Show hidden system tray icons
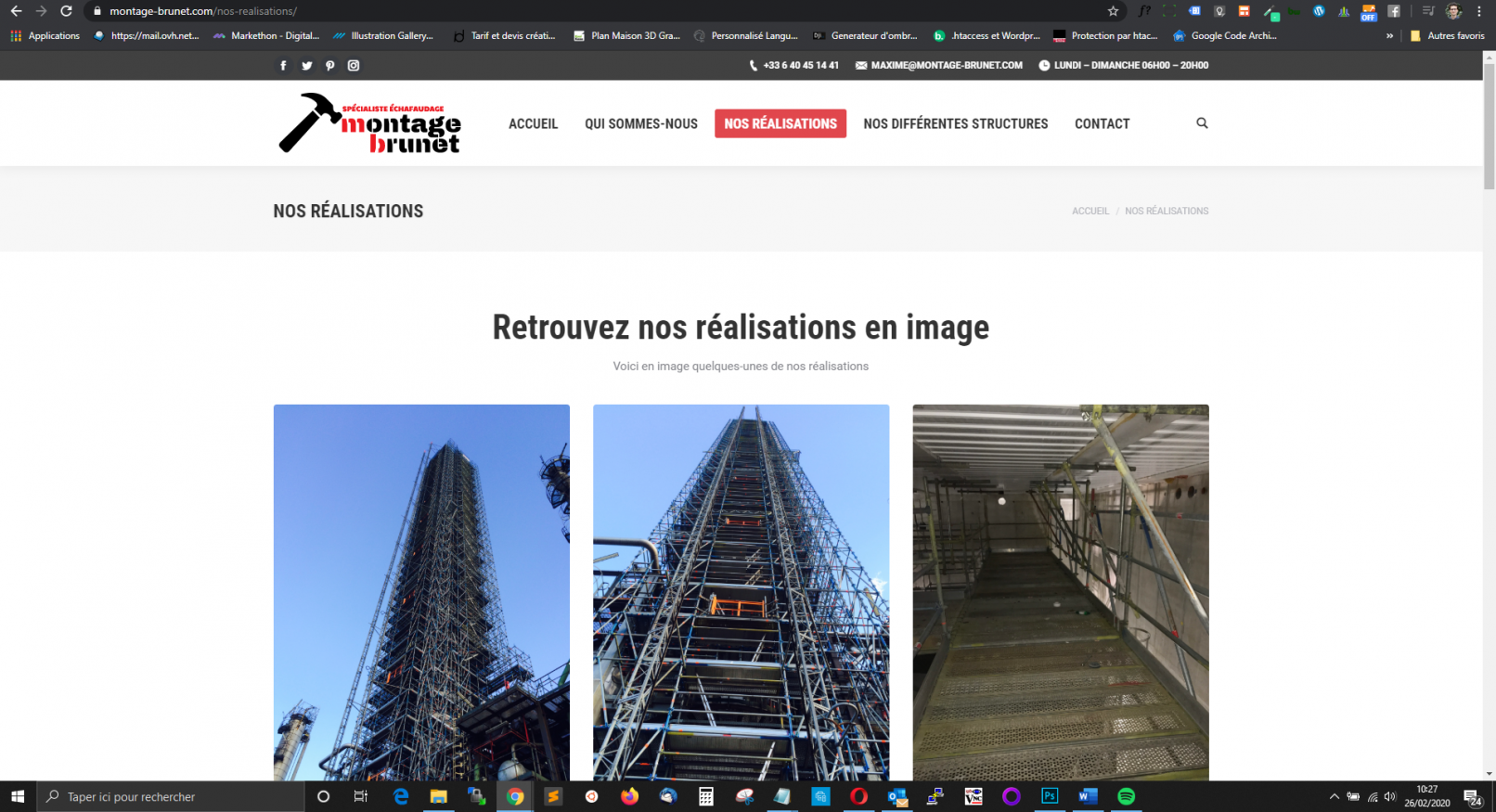 (x=1334, y=796)
